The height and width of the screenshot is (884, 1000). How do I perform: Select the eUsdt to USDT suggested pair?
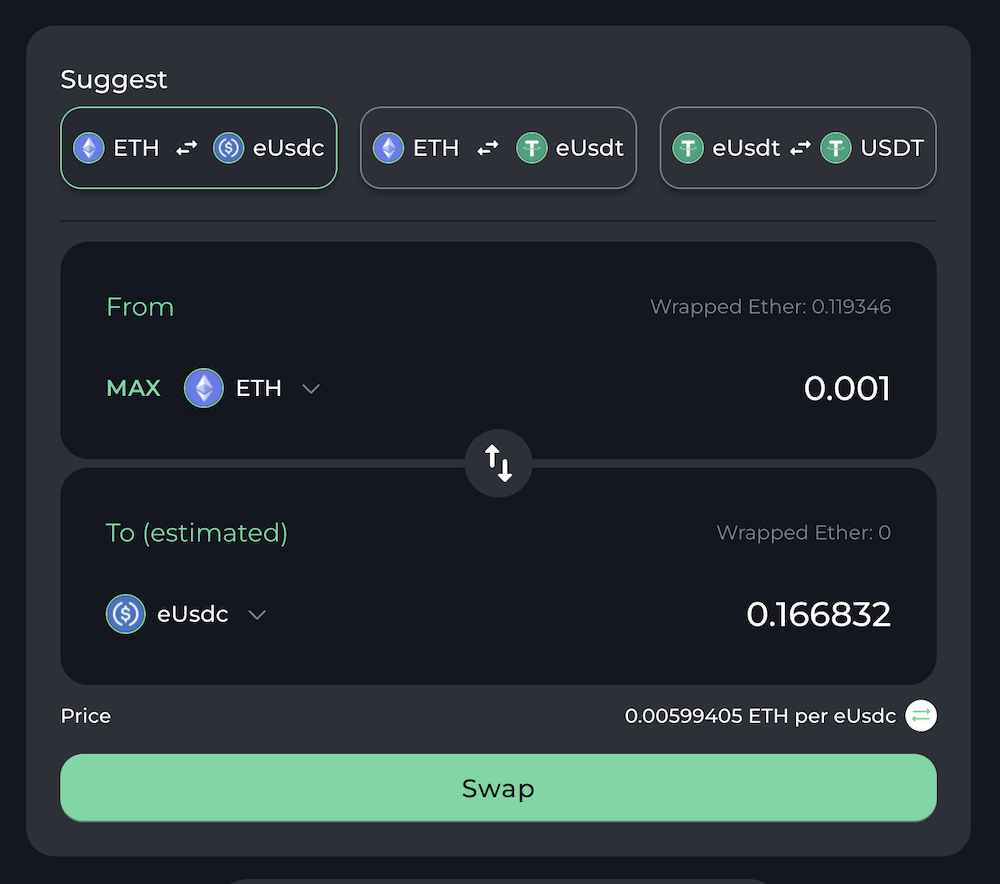click(797, 147)
